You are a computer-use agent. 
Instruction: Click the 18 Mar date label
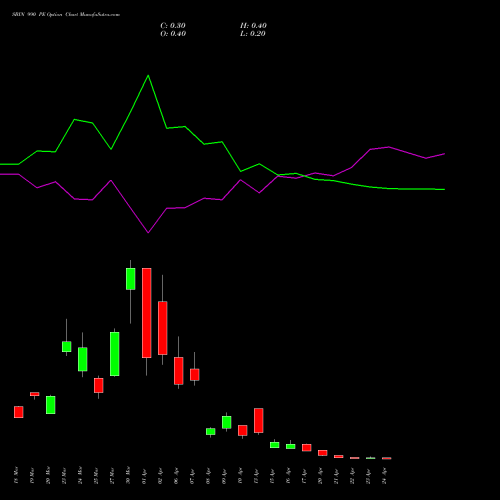tap(16, 475)
